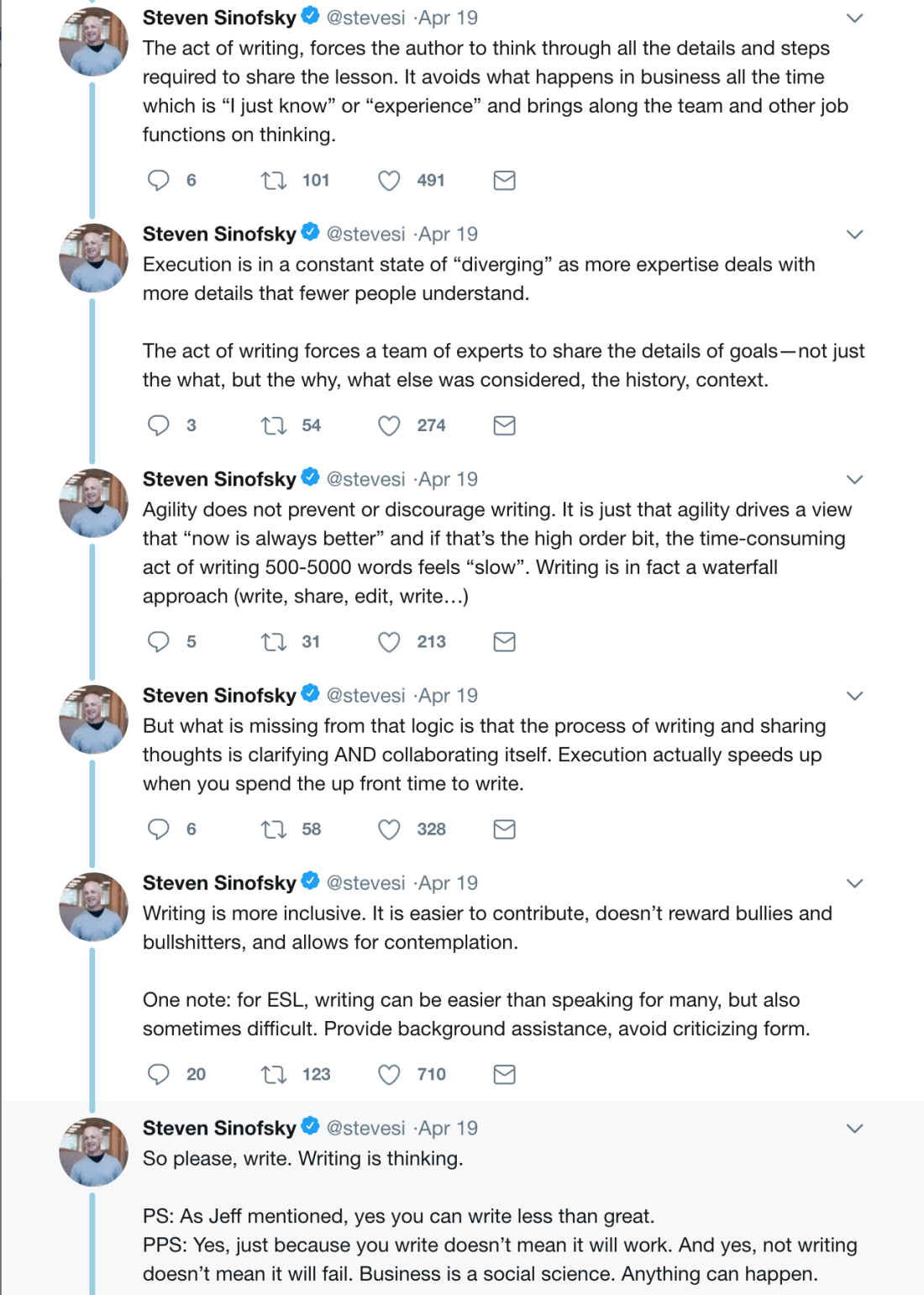View replies count on the ESL tweet showing 20

[x=196, y=1074]
